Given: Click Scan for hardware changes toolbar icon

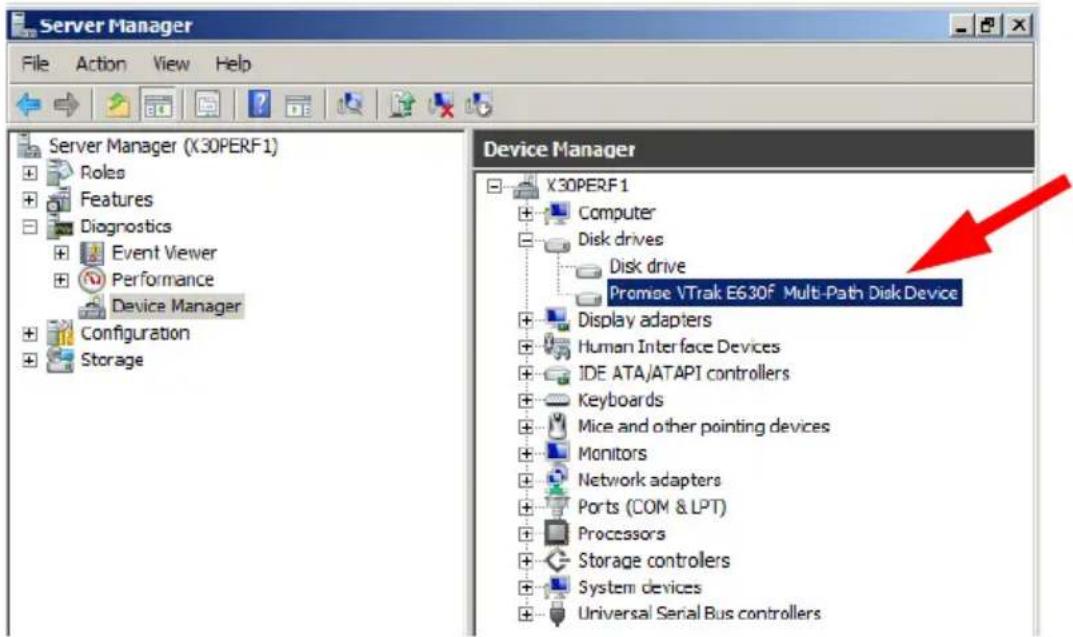Looking at the screenshot, I should click(350, 105).
